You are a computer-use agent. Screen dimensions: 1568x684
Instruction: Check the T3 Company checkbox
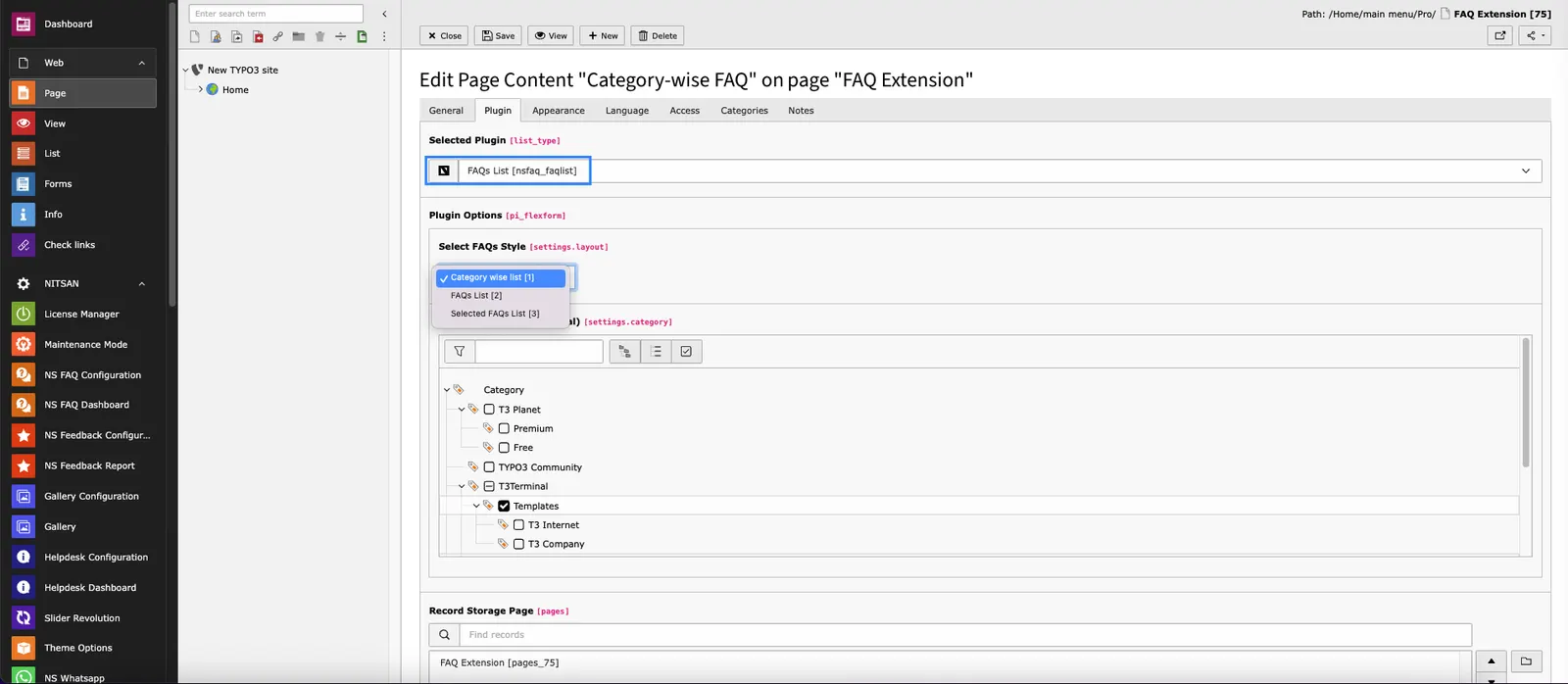click(518, 544)
